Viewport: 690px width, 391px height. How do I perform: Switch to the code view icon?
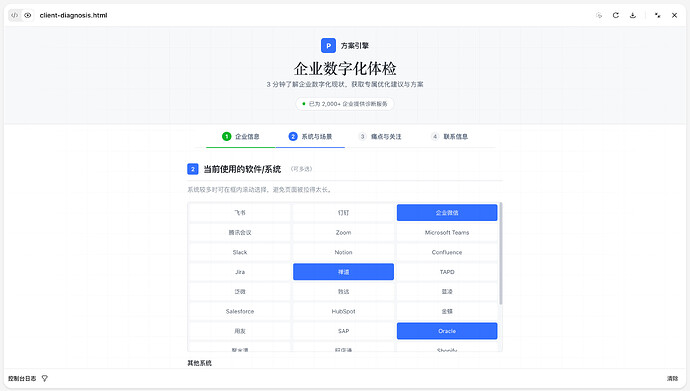pyautogui.click(x=15, y=15)
